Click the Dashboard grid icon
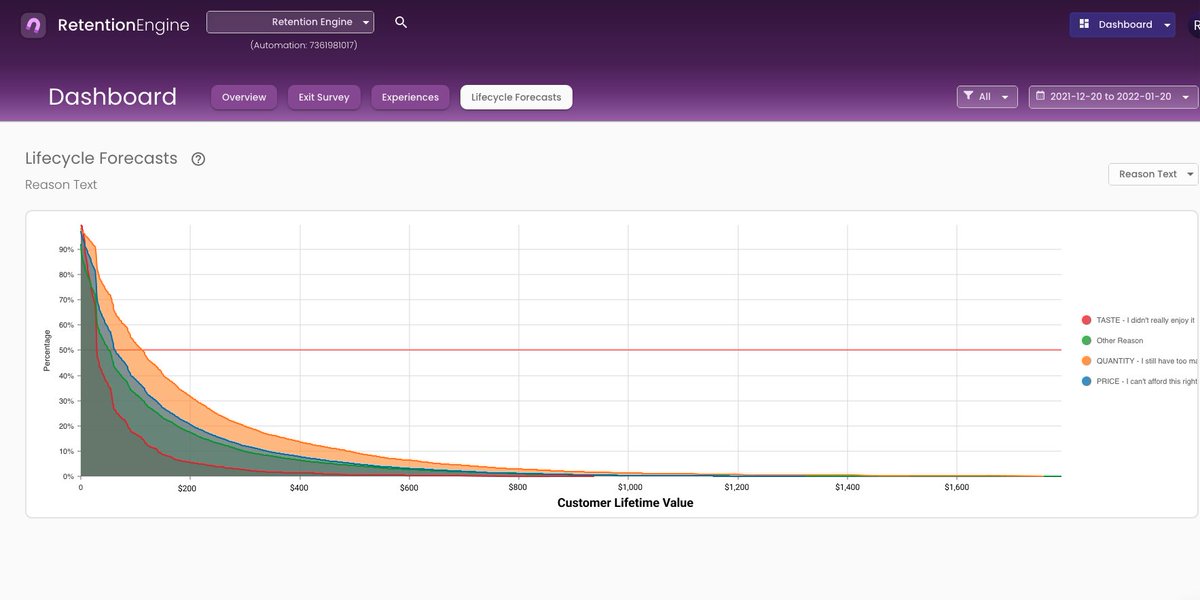The height and width of the screenshot is (600, 1200). [1084, 24]
